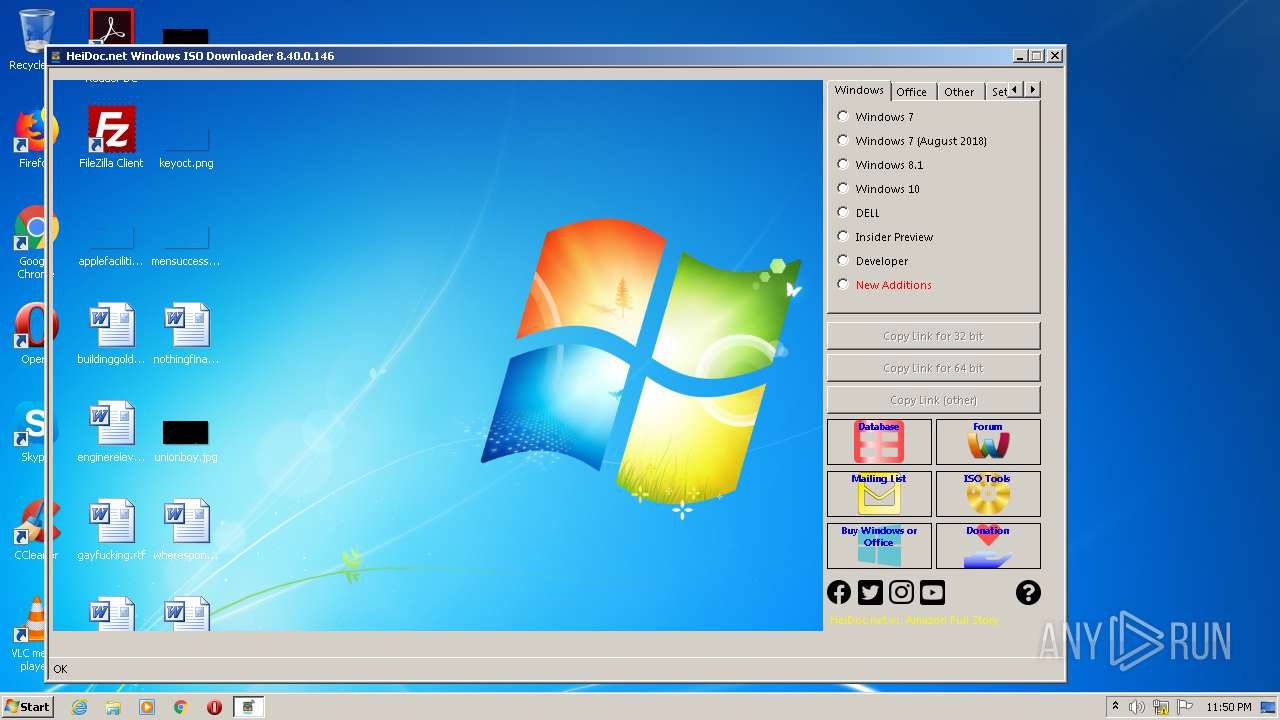Click the Action Center flag icon
1280x720 pixels.
click(1185, 707)
